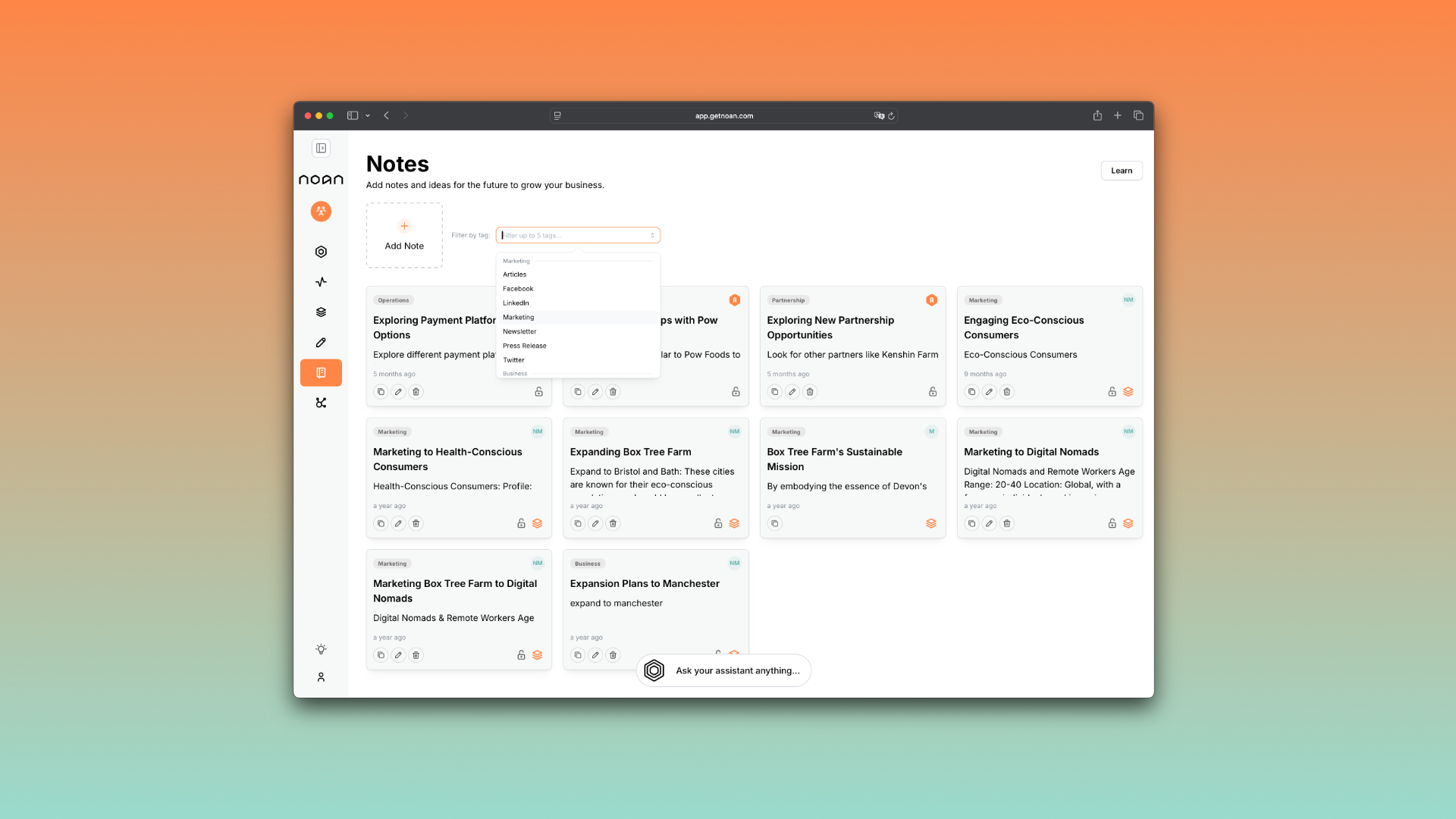
Task: Open the layers stack sidebar icon
Action: click(321, 312)
